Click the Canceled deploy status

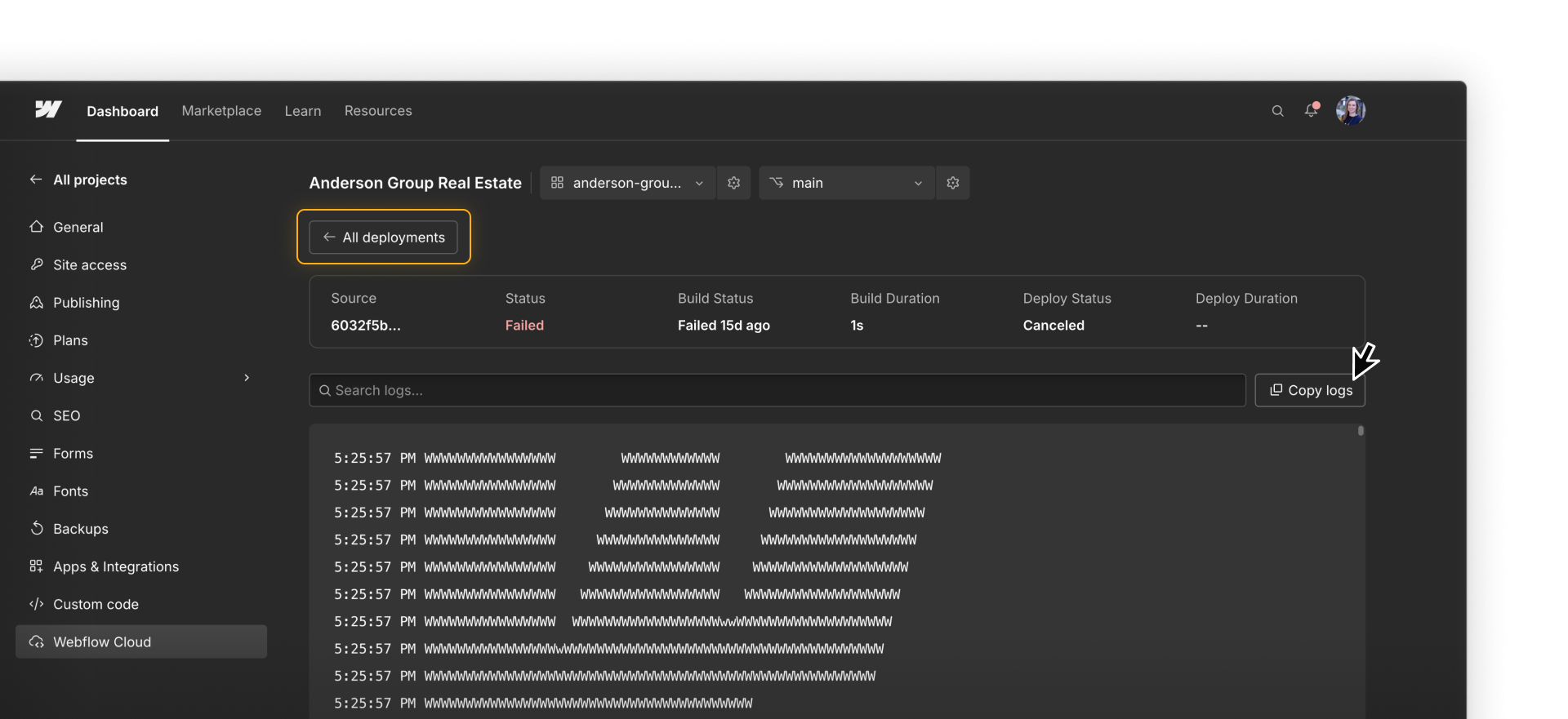(x=1053, y=325)
